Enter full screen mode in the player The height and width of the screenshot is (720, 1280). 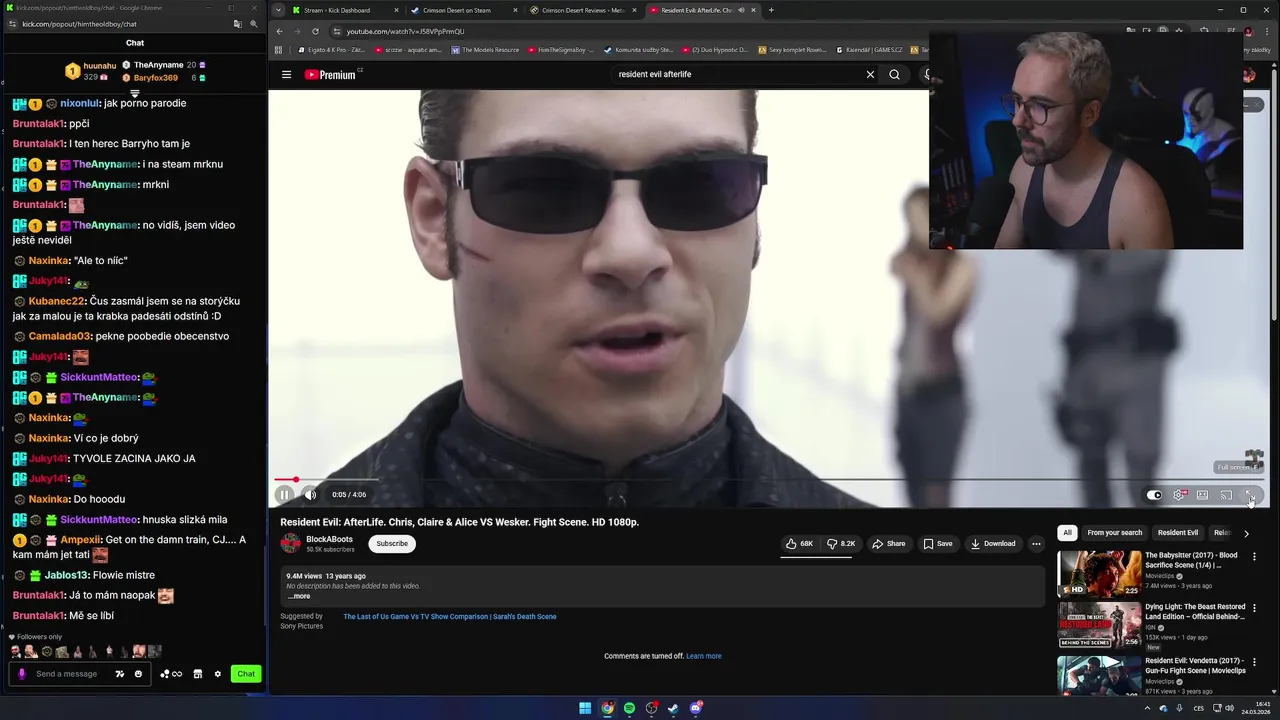(x=1250, y=495)
